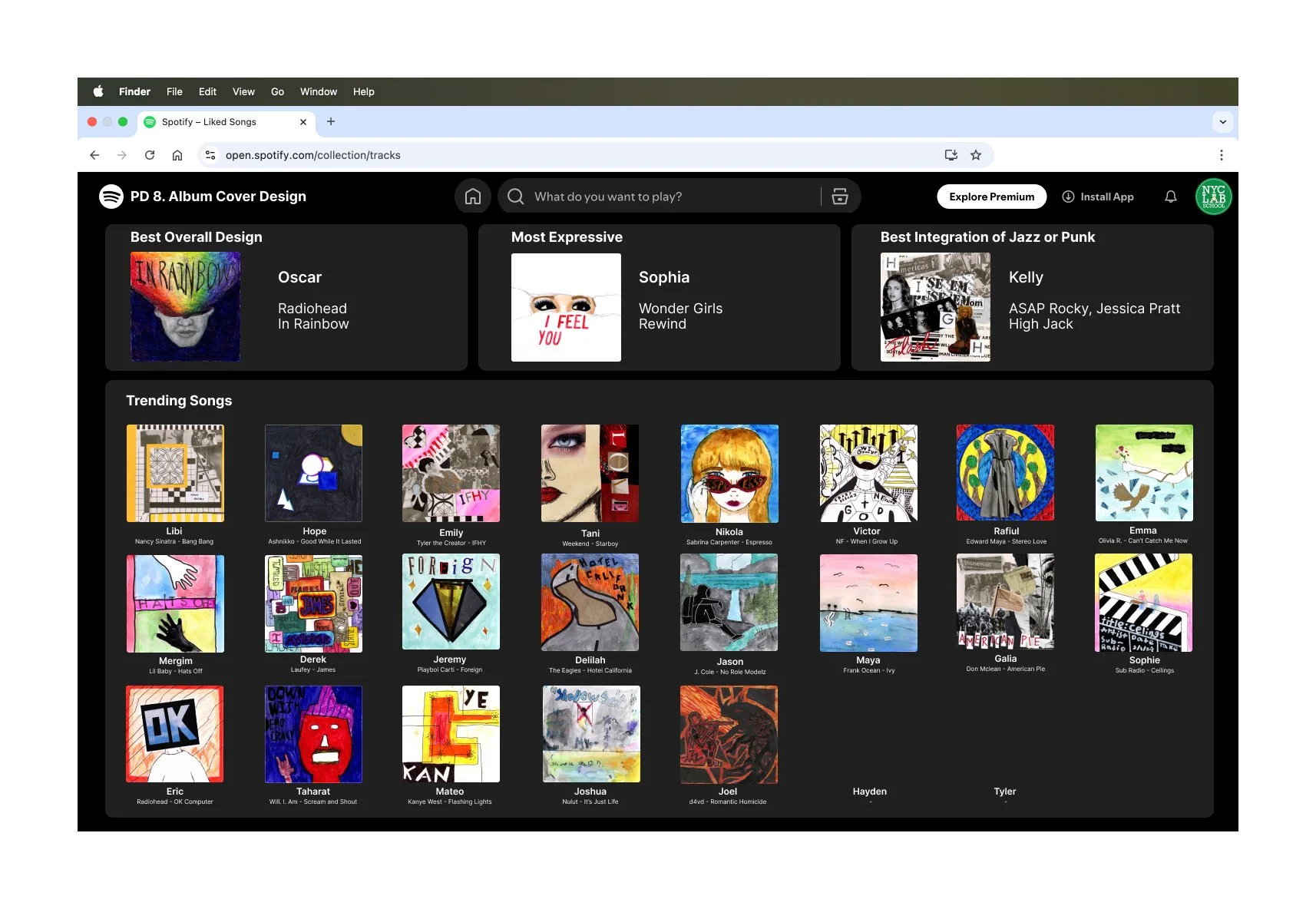1316x909 pixels.
Task: Click the browser address bar URL
Action: (x=313, y=155)
